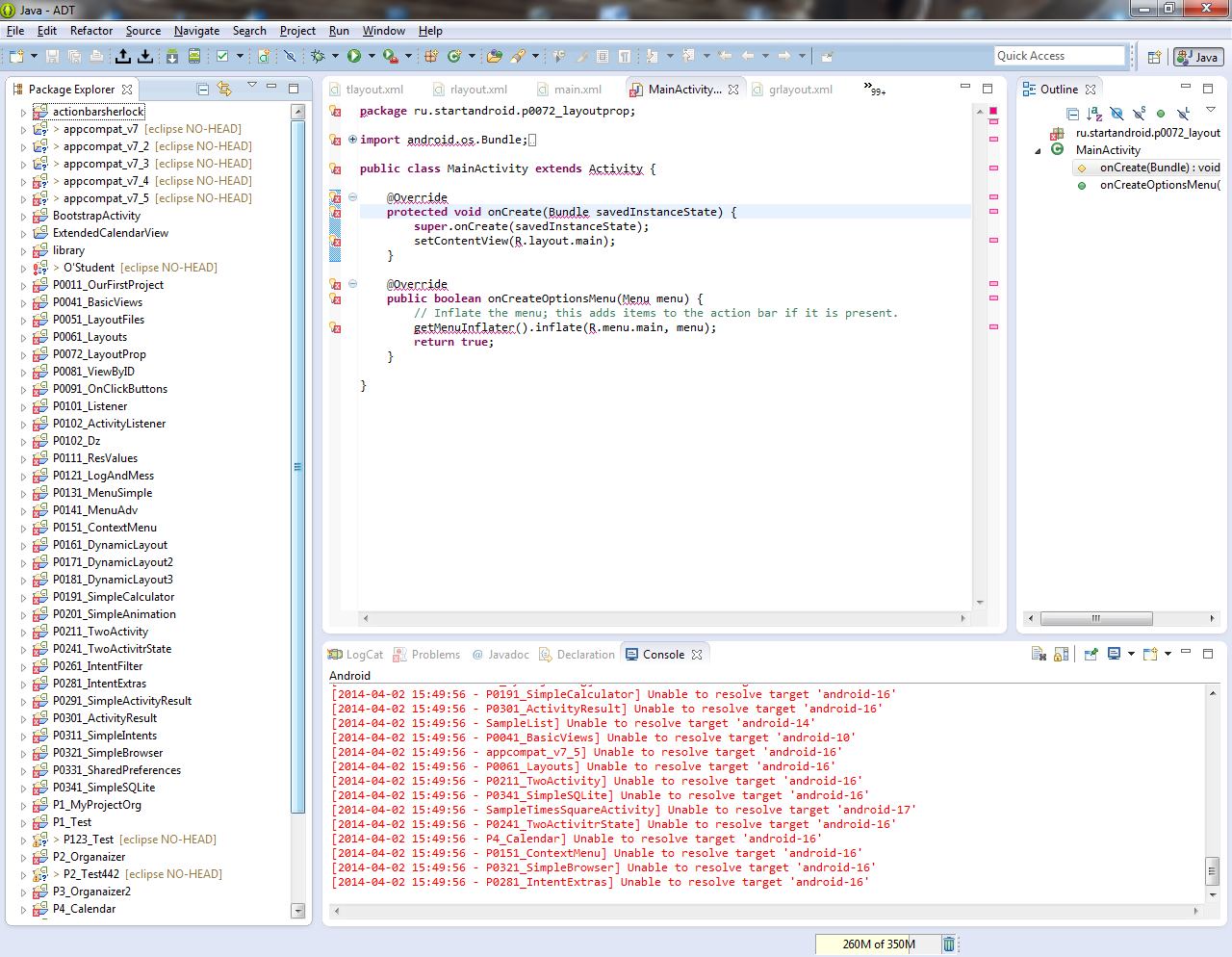1232x957 pixels.
Task: Select onCreate(Bundle) in the Outline
Action: click(x=1148, y=168)
